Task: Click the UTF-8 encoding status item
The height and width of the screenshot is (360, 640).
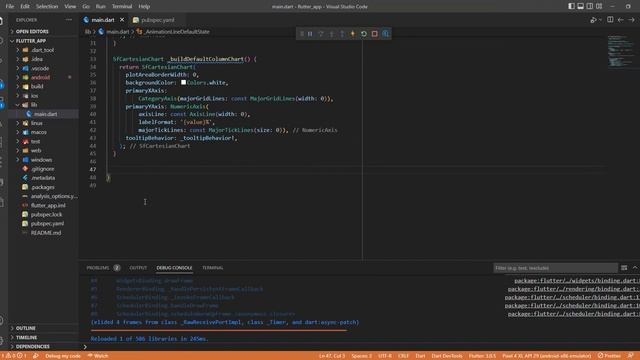Action: pos(384,356)
